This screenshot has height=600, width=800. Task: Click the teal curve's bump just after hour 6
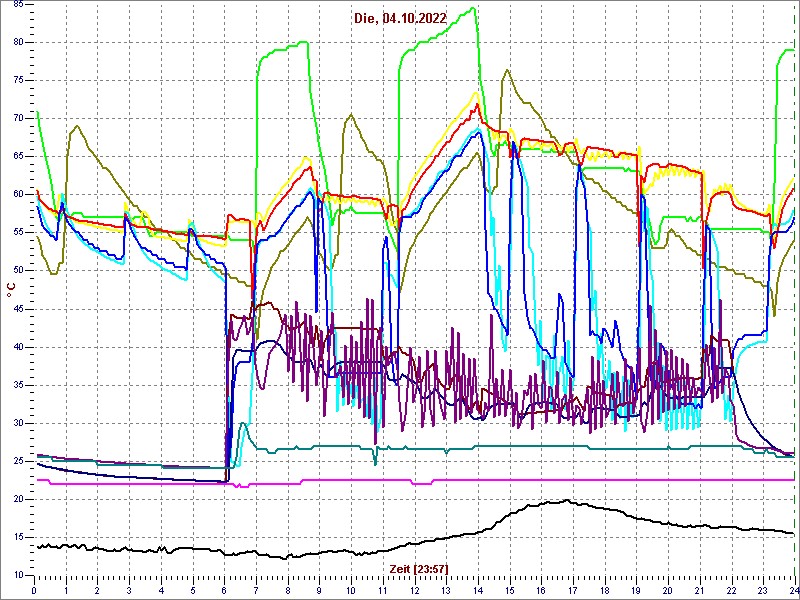(x=242, y=424)
